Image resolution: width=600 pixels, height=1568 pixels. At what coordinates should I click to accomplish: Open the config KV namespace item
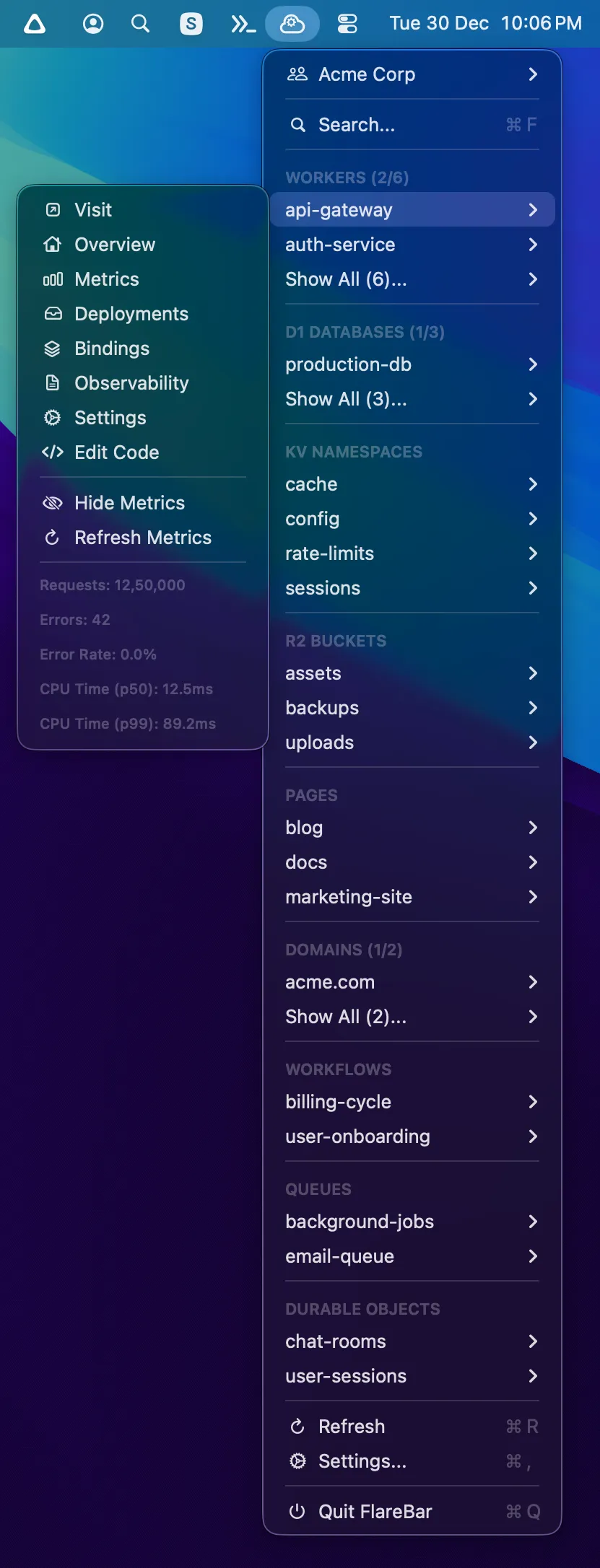click(412, 519)
